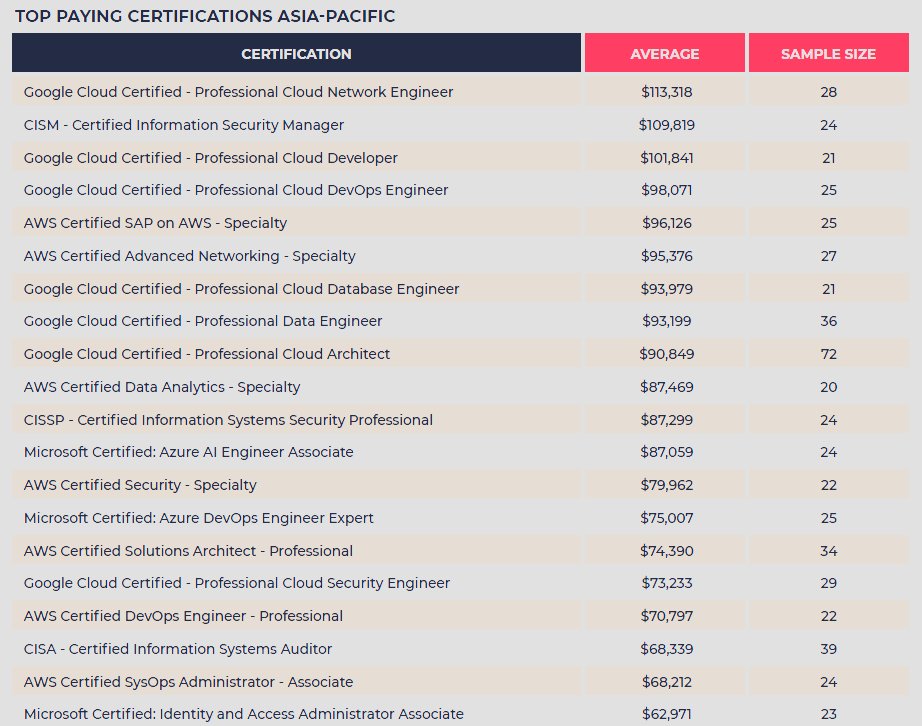Viewport: 922px width, 726px height.
Task: Select the $75,007 average cell
Action: coord(667,518)
